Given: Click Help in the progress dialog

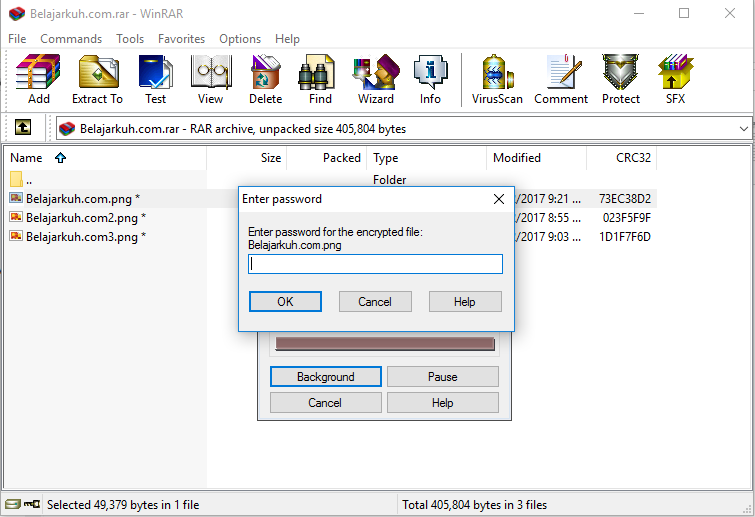Looking at the screenshot, I should (x=443, y=402).
